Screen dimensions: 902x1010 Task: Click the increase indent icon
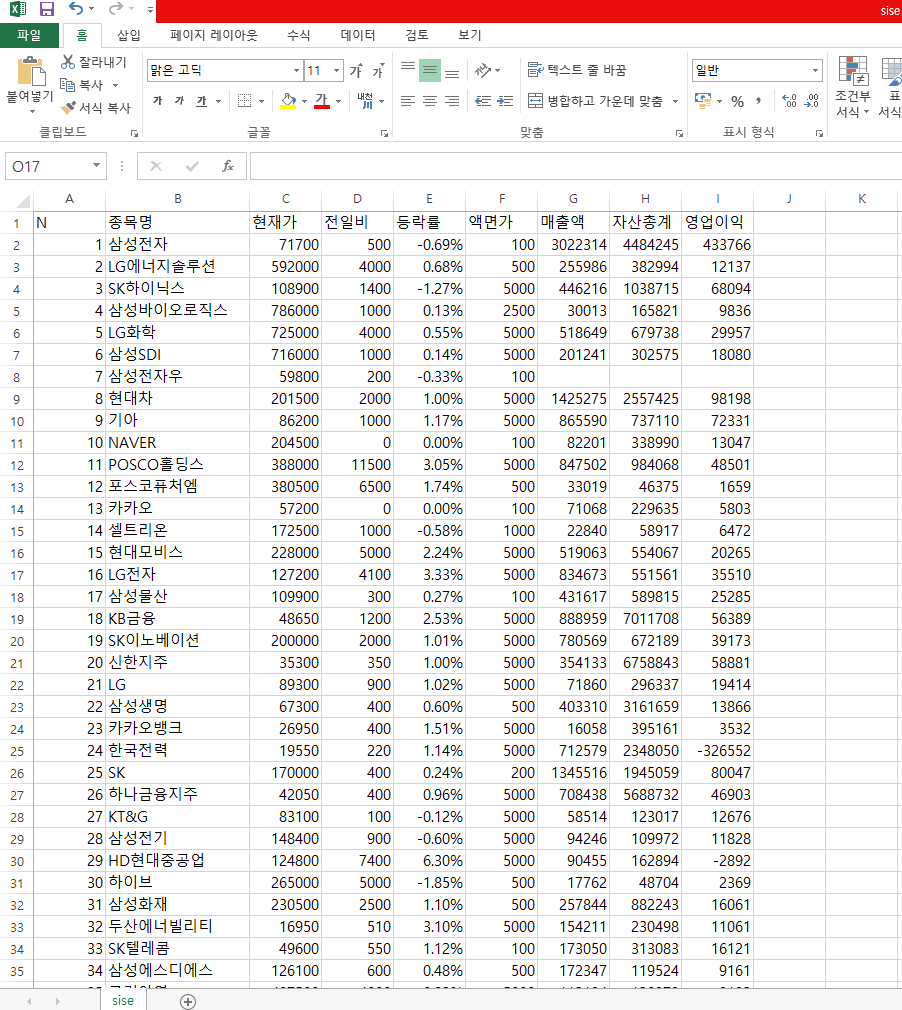(505, 100)
